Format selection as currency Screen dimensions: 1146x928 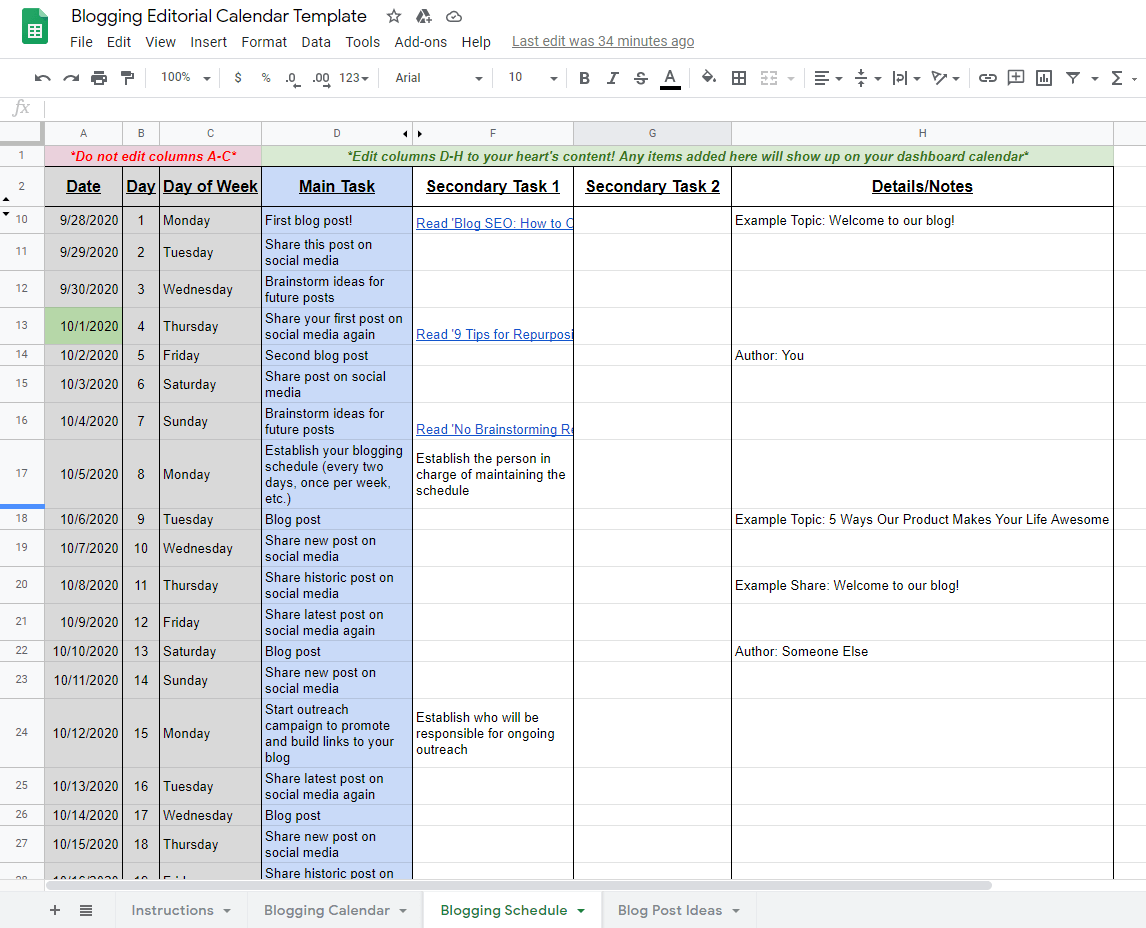237,77
